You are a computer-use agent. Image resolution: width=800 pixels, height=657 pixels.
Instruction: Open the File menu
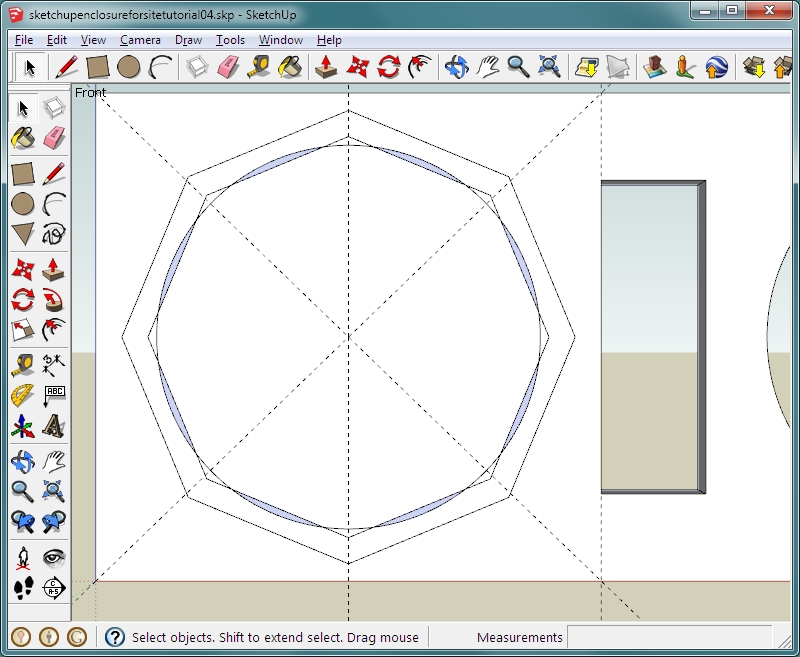pyautogui.click(x=24, y=40)
